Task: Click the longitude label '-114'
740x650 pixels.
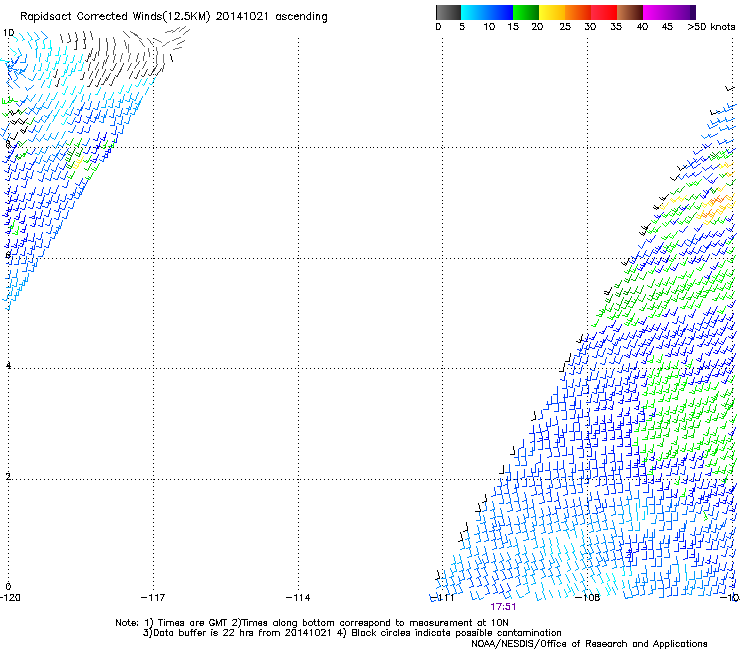Action: 298,598
